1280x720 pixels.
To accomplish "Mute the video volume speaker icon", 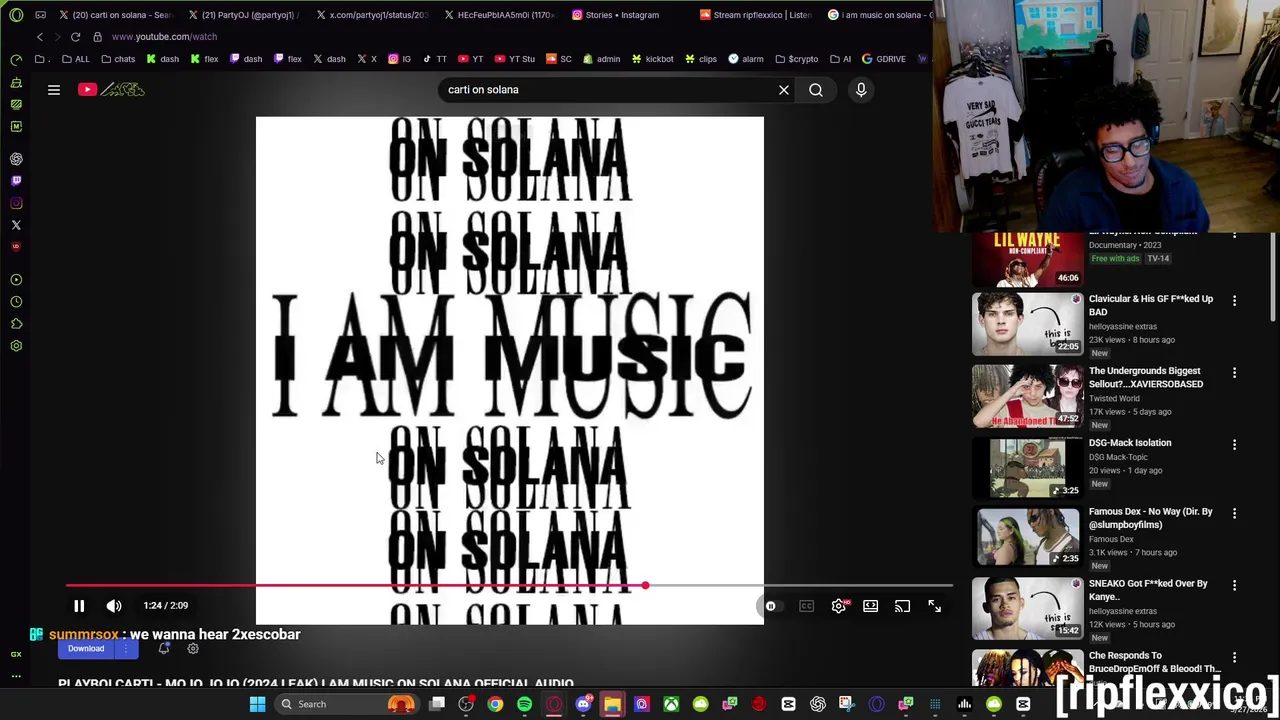I will [114, 605].
